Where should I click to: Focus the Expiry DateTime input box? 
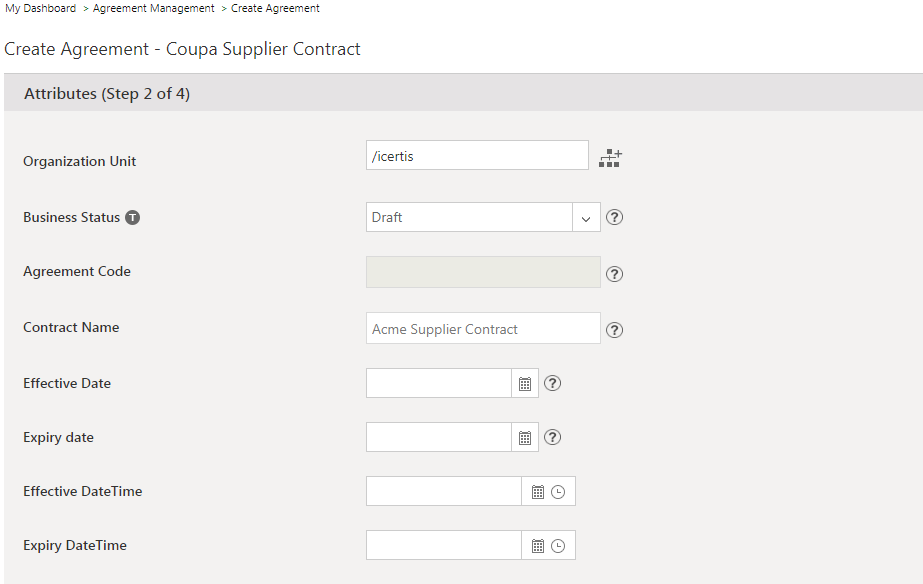[443, 546]
